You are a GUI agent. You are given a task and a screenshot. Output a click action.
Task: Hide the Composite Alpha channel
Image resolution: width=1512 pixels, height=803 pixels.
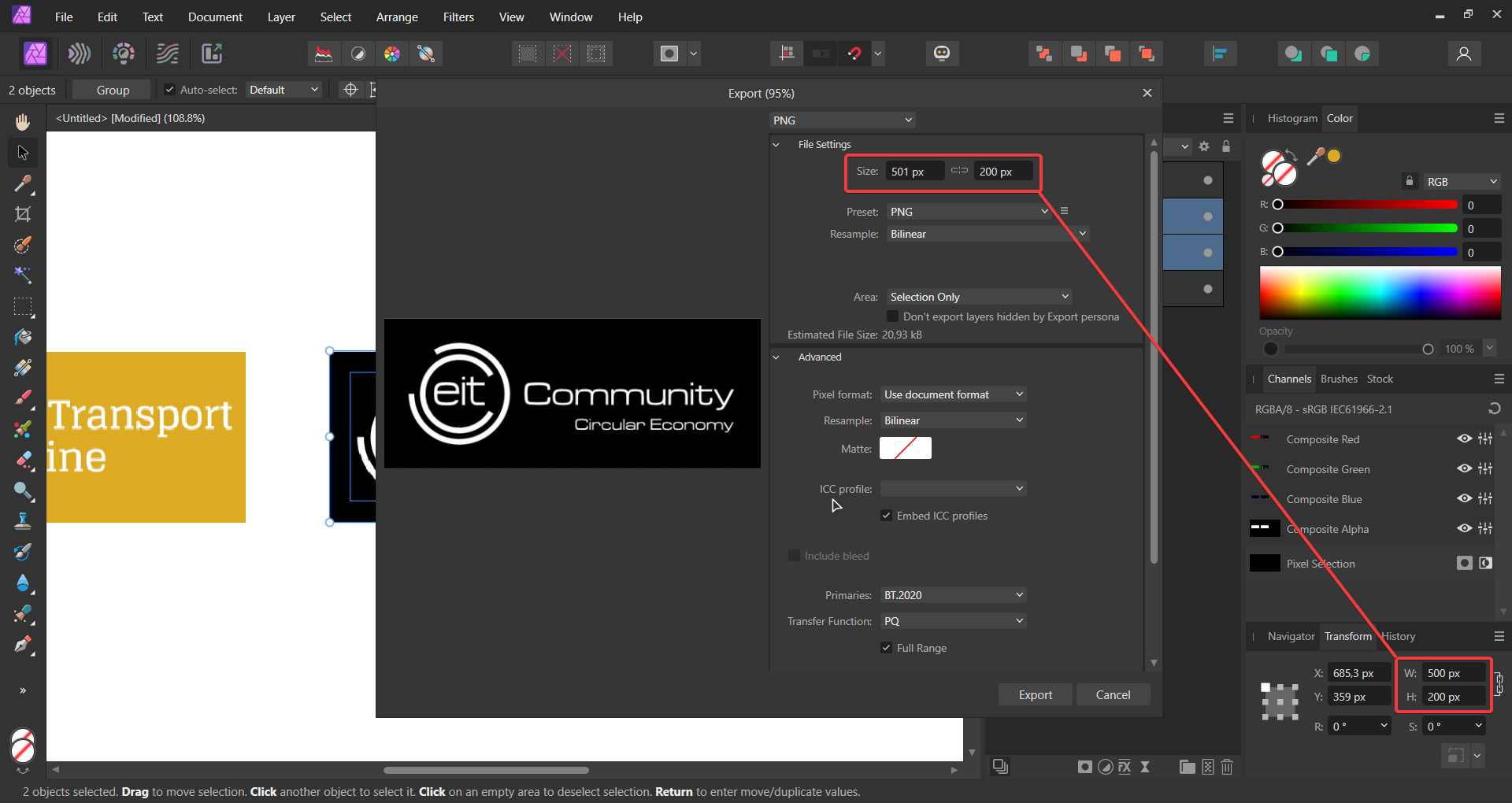tap(1464, 528)
